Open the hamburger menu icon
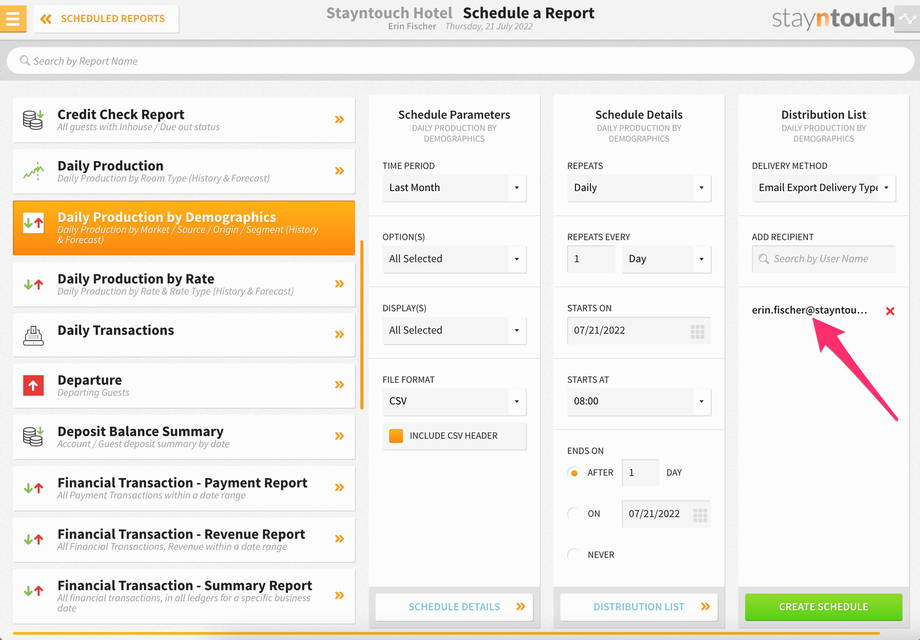 [13, 18]
